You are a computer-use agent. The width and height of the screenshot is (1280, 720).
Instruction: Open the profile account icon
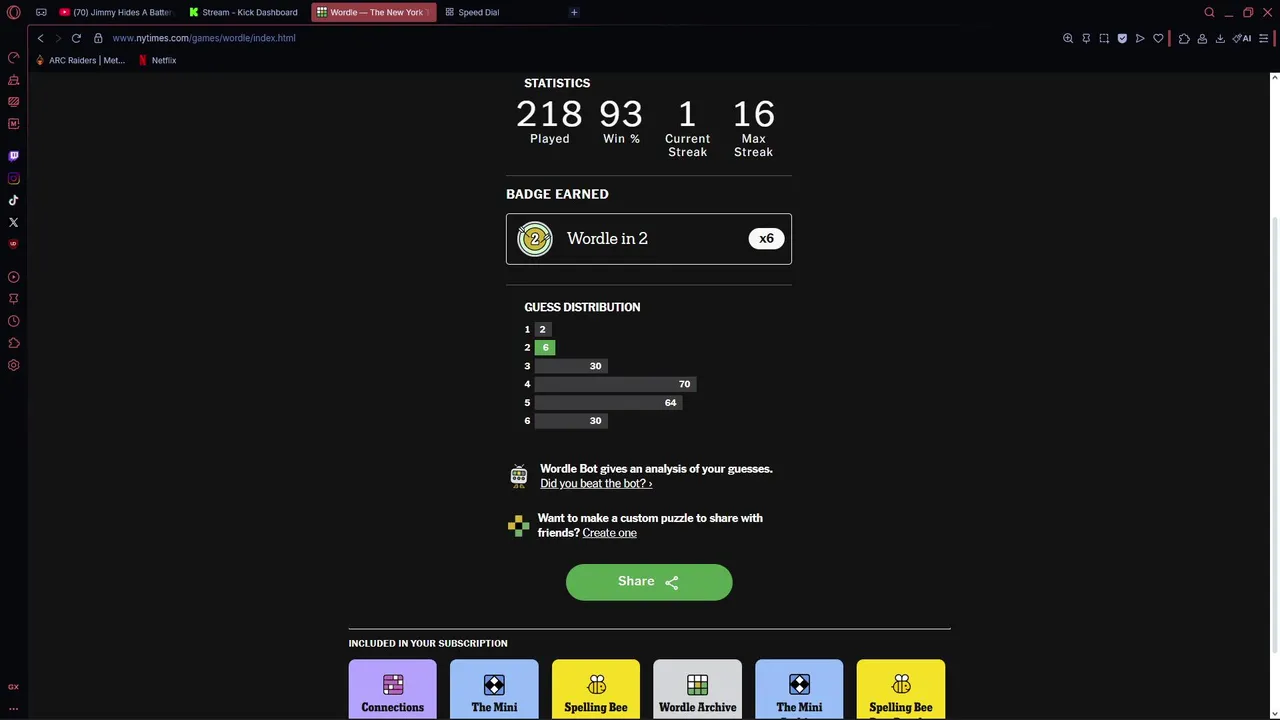[1202, 38]
